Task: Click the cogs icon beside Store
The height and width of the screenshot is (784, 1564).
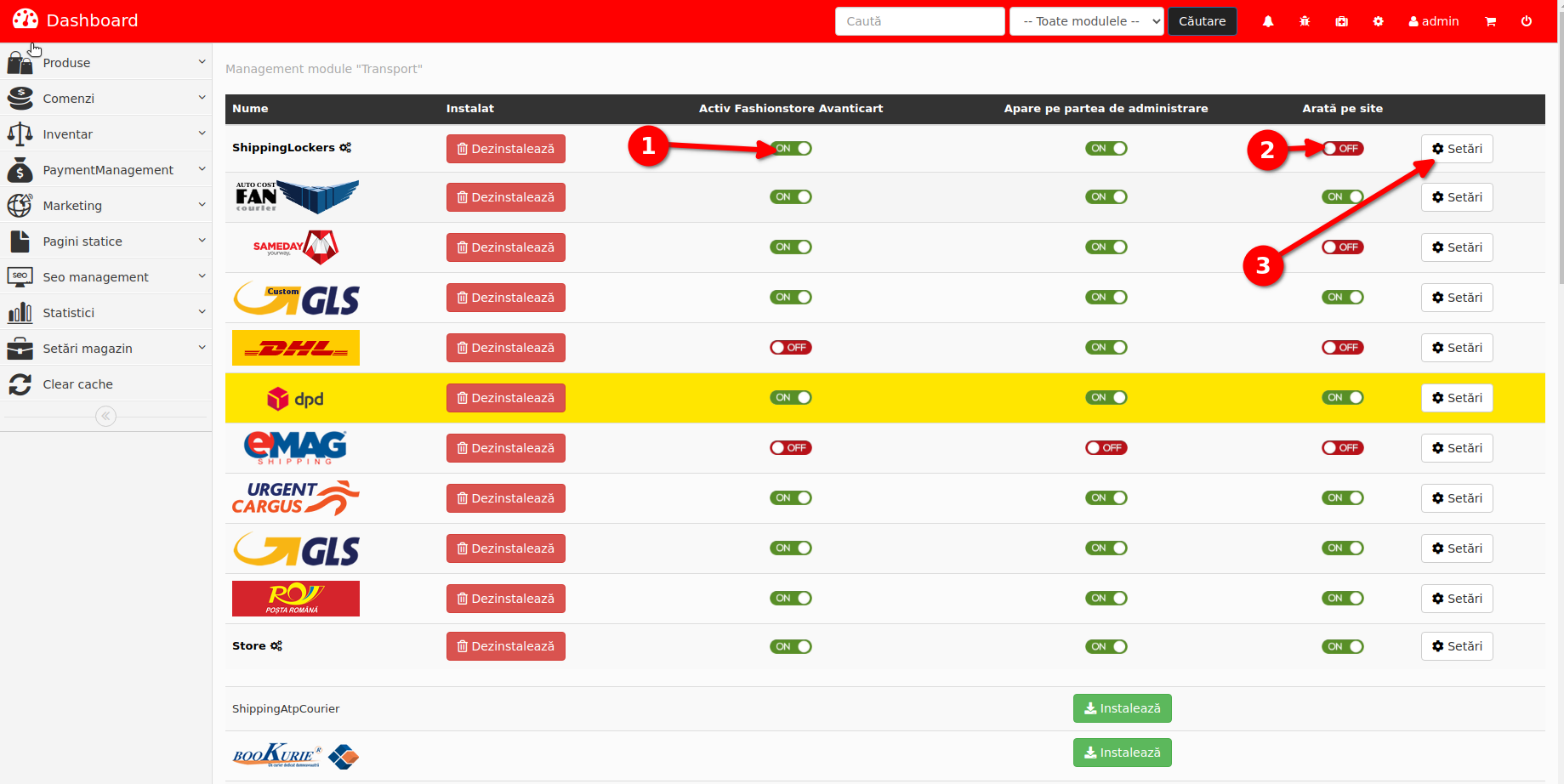Action: point(276,645)
